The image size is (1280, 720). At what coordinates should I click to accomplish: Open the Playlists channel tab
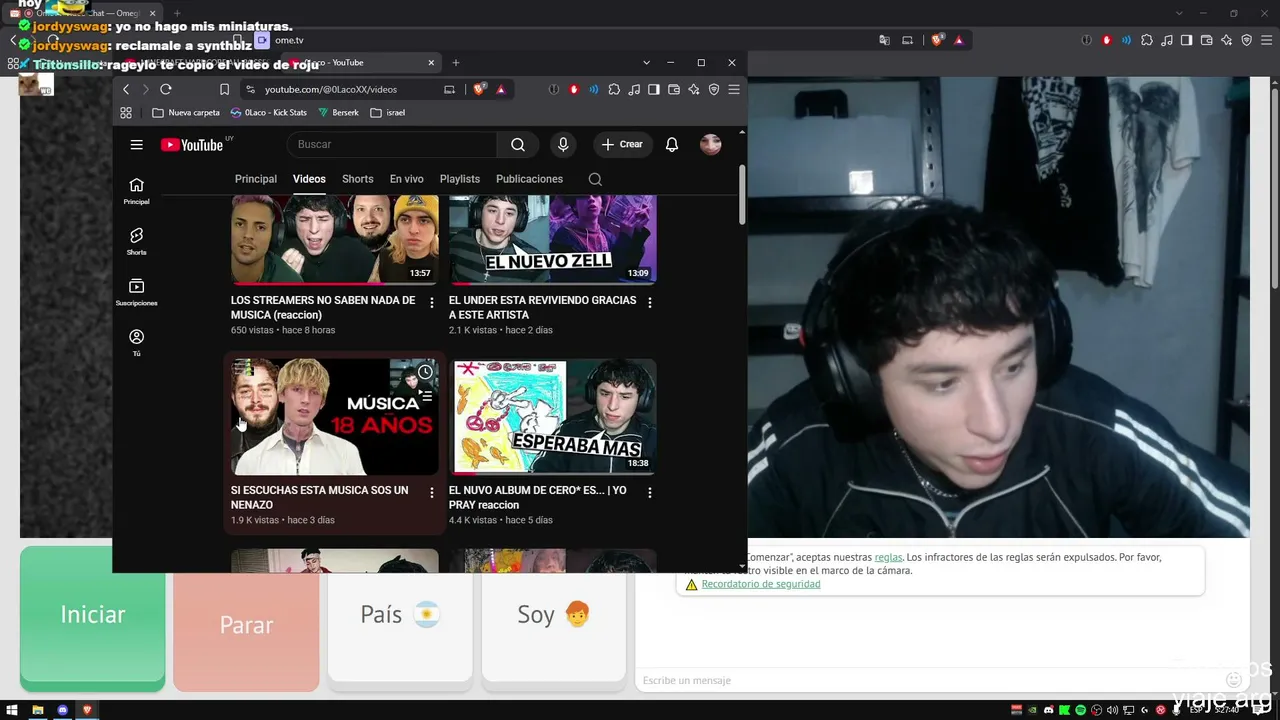click(x=460, y=179)
